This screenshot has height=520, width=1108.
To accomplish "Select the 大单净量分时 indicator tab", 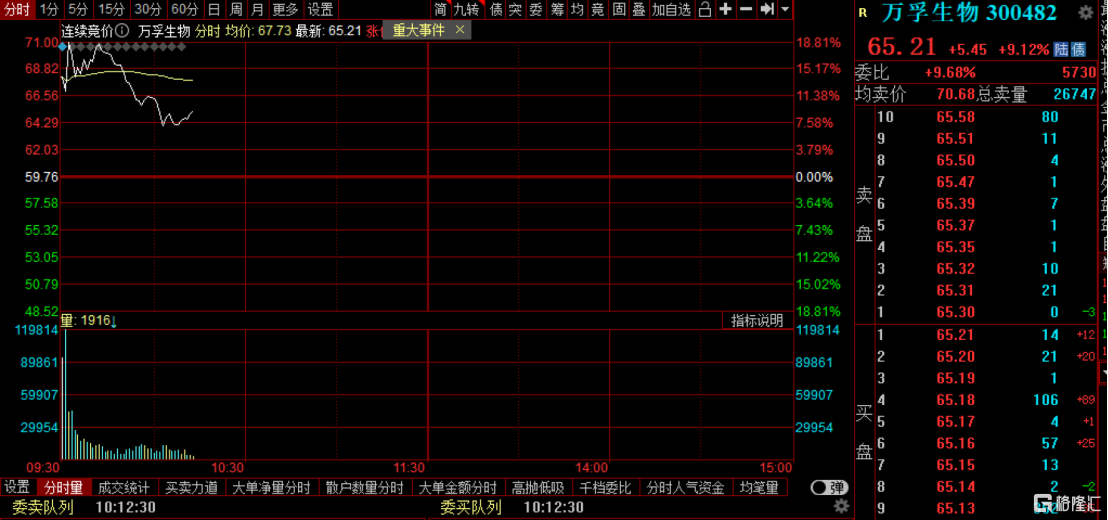I will (x=271, y=488).
